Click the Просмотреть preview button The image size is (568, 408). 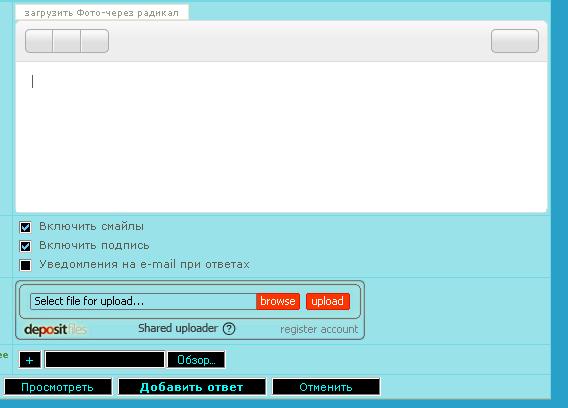58,387
